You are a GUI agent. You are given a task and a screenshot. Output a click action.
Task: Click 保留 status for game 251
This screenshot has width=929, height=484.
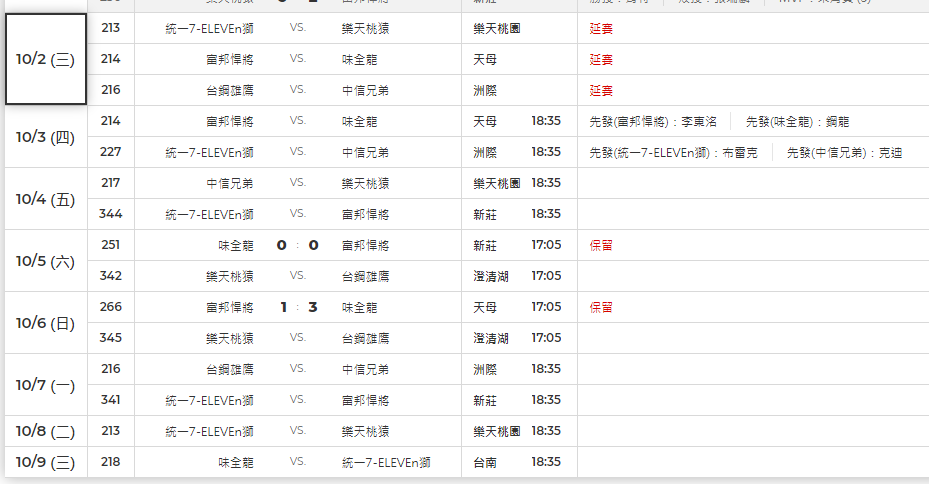[x=601, y=245]
